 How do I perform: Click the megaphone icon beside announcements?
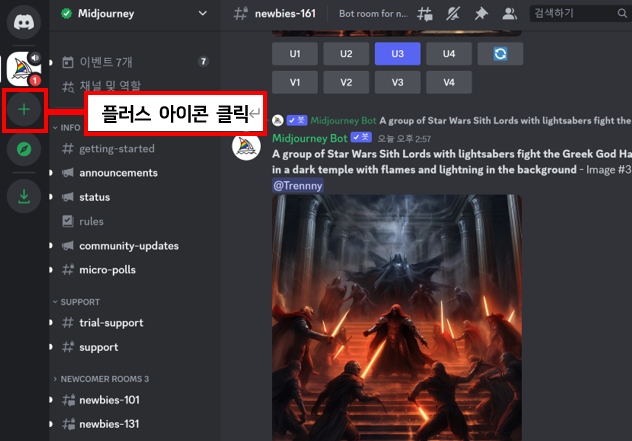68,173
